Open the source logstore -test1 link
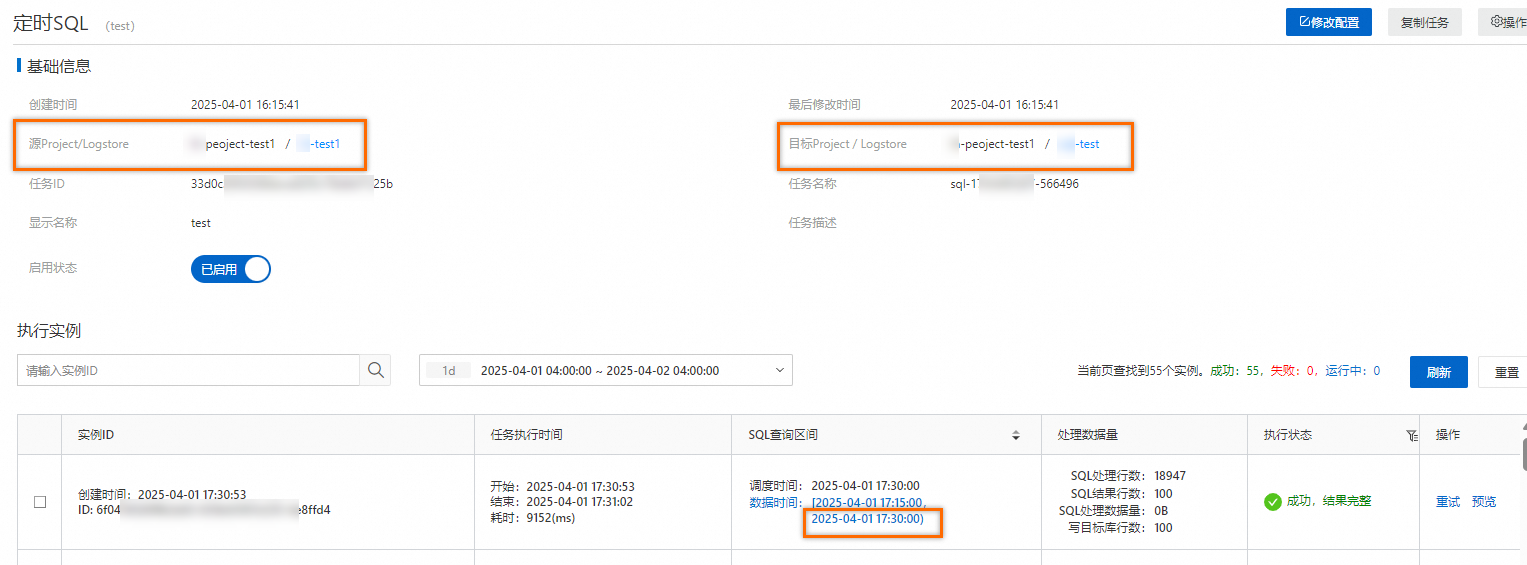Image resolution: width=1527 pixels, height=565 pixels. [x=318, y=144]
